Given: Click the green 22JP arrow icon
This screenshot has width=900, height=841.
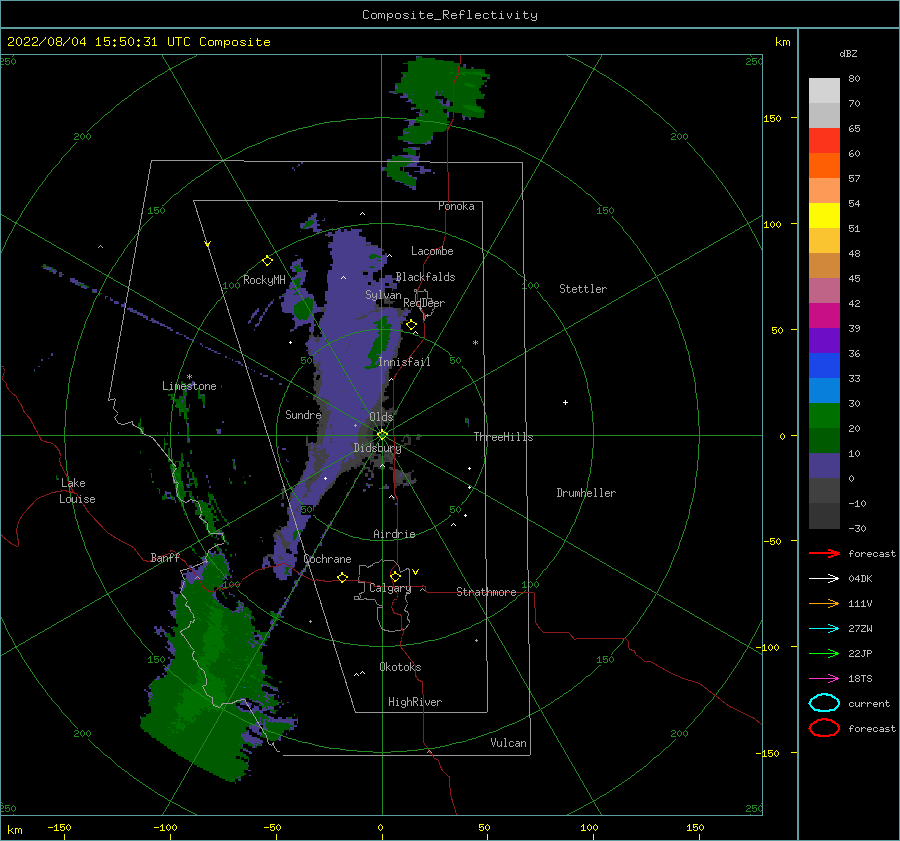Looking at the screenshot, I should tap(824, 653).
